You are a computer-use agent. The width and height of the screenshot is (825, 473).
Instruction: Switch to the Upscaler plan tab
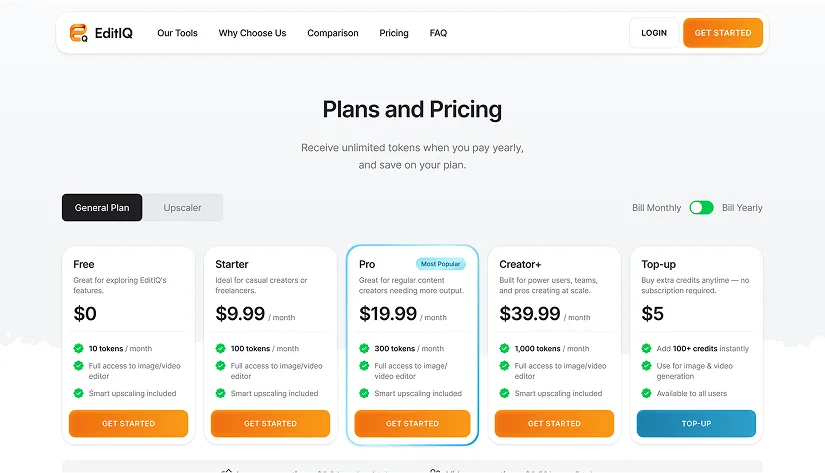[183, 208]
